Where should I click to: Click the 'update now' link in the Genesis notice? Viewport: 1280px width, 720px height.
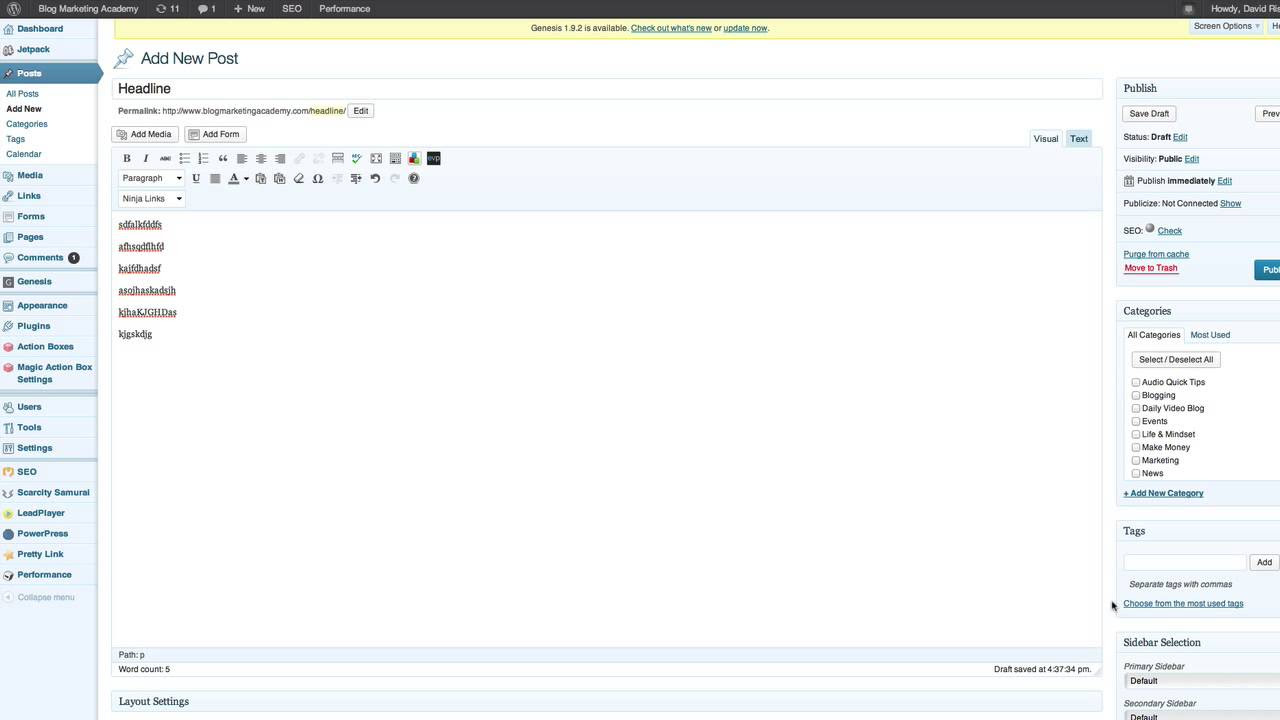[x=745, y=28]
